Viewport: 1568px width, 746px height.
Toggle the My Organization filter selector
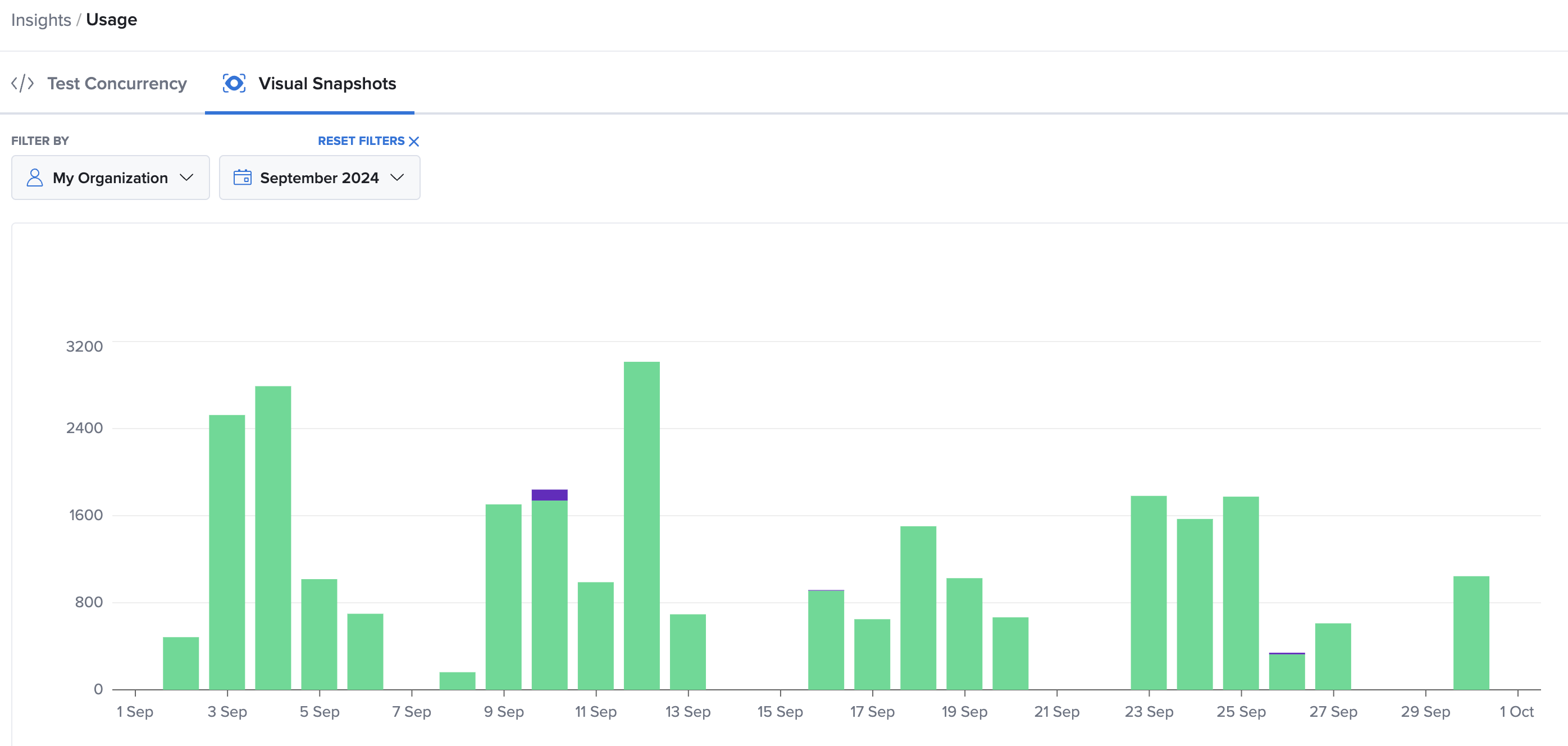tap(108, 178)
